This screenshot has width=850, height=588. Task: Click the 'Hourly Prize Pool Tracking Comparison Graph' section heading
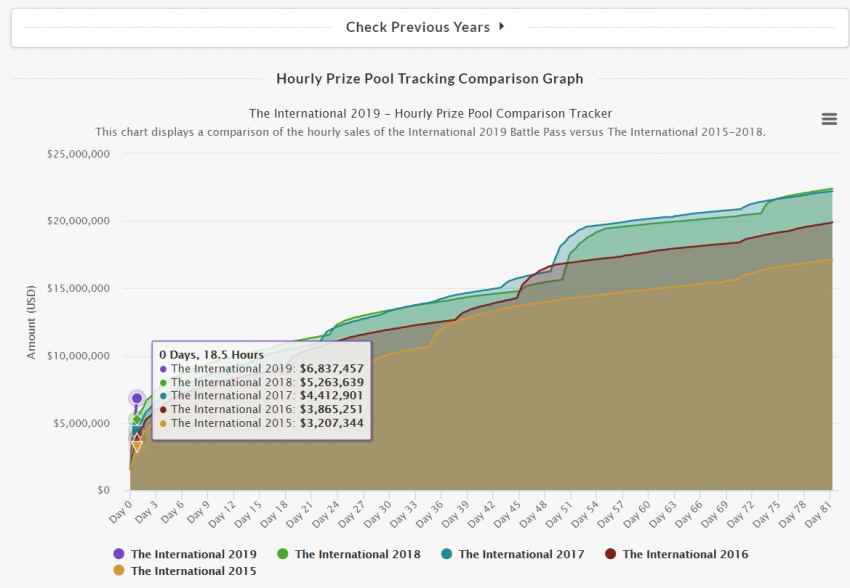point(429,78)
